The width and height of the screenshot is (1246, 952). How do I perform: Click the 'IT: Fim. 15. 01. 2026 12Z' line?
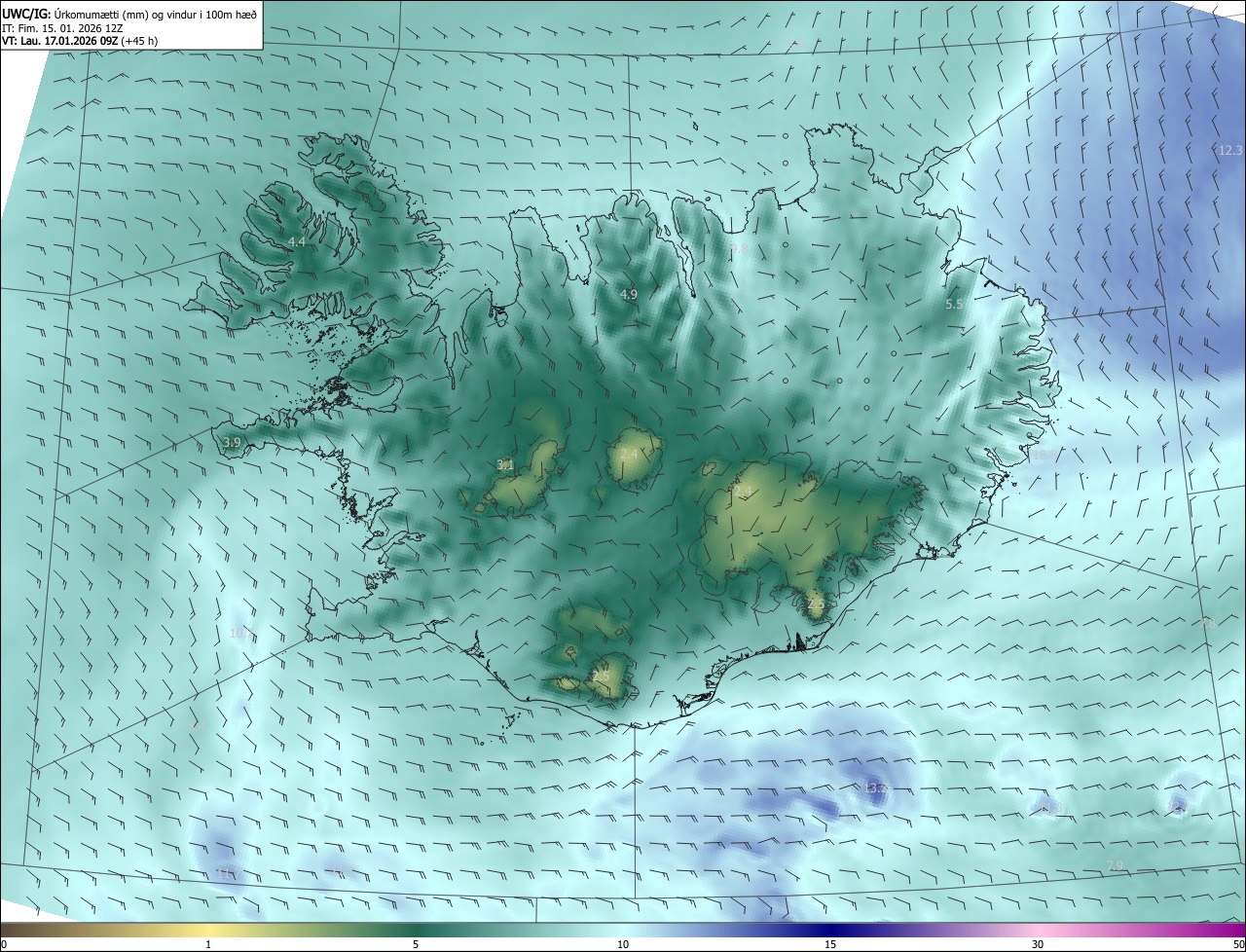62,28
